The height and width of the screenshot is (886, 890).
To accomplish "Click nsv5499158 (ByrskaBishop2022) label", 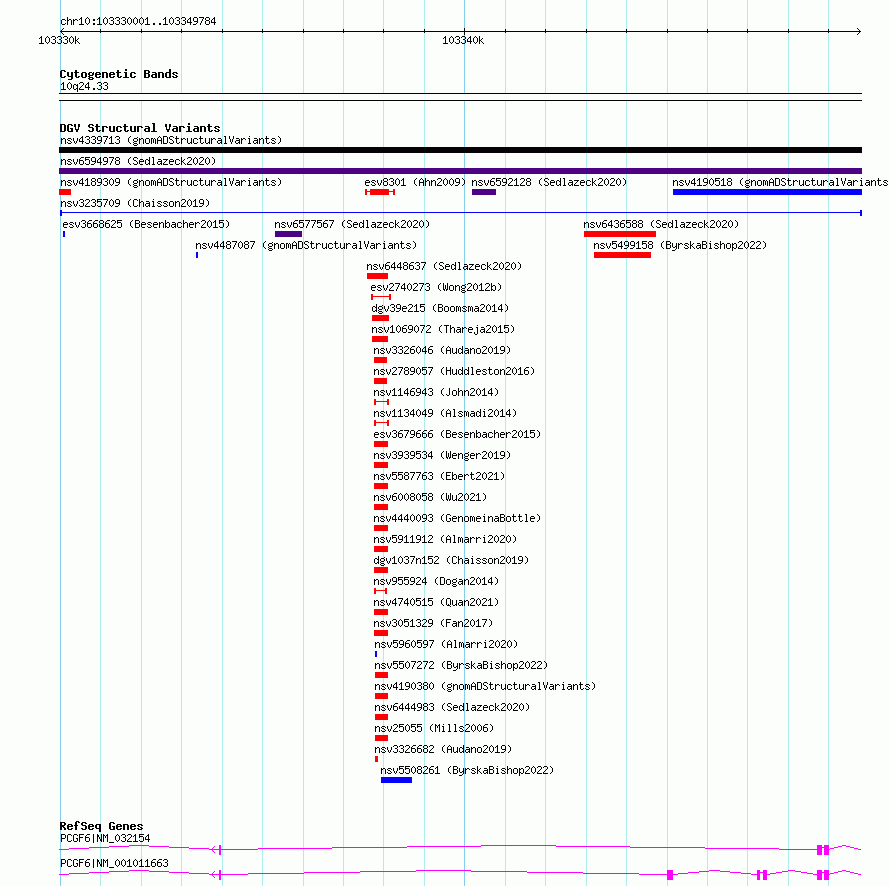I will point(680,245).
